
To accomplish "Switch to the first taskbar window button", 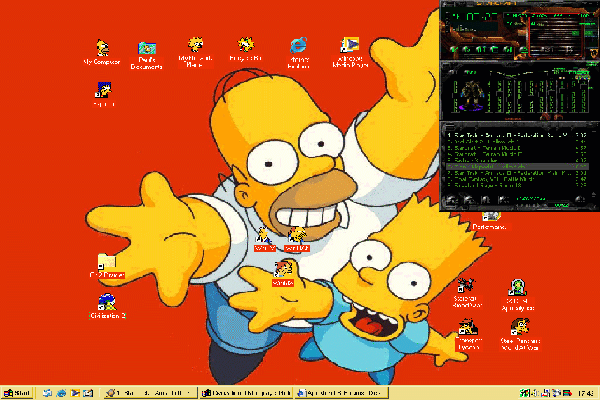I will point(150,392).
